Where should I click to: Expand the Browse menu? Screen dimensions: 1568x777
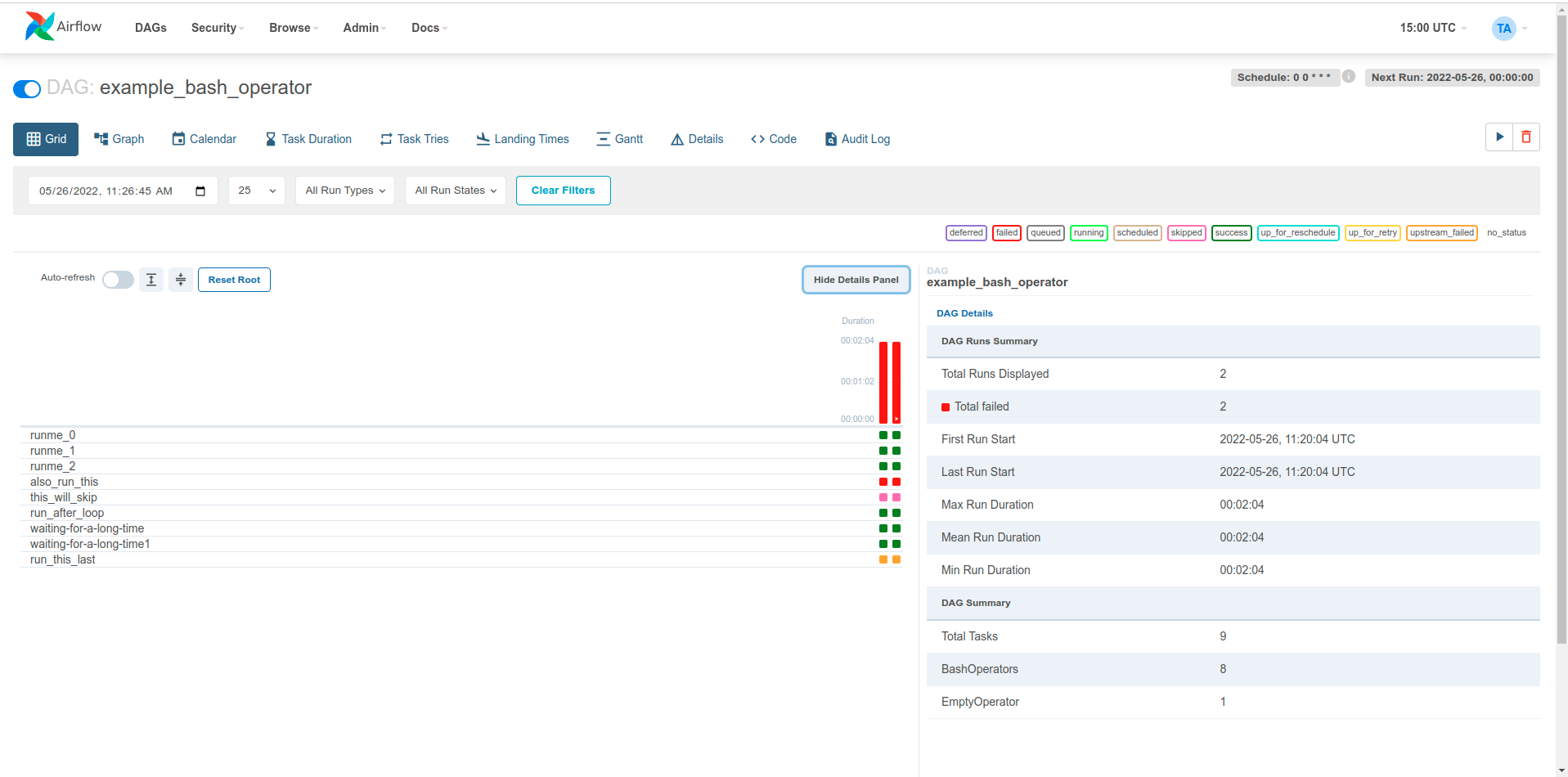tap(294, 28)
